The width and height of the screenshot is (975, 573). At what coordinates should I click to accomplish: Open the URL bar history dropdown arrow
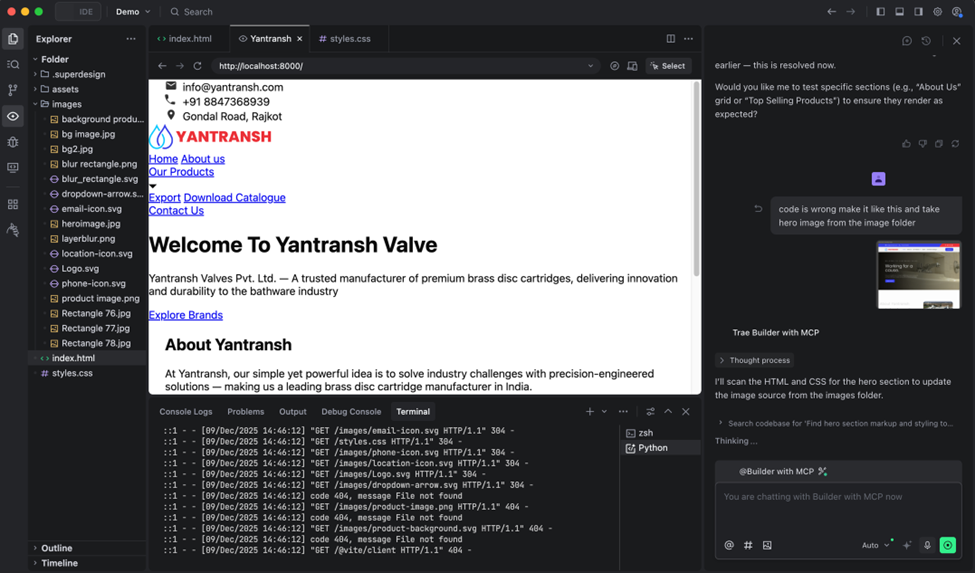pyautogui.click(x=590, y=66)
